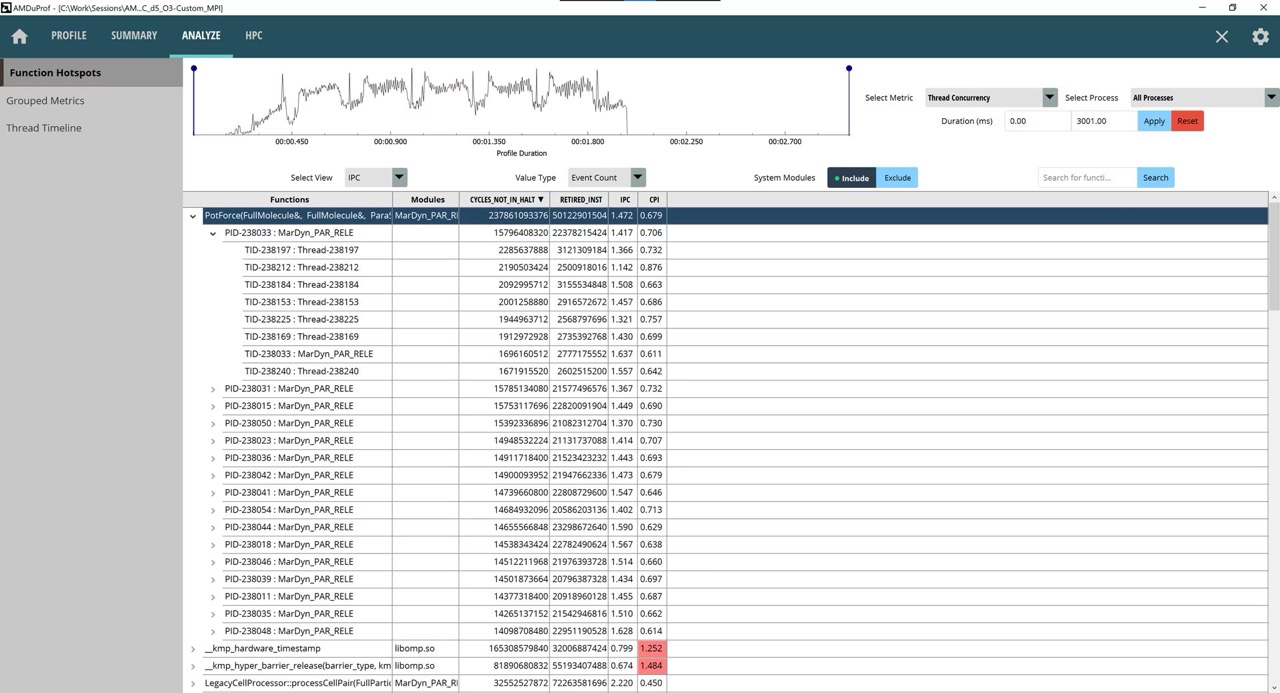Click the right timeline range handle
This screenshot has height=693, width=1280.
click(849, 69)
